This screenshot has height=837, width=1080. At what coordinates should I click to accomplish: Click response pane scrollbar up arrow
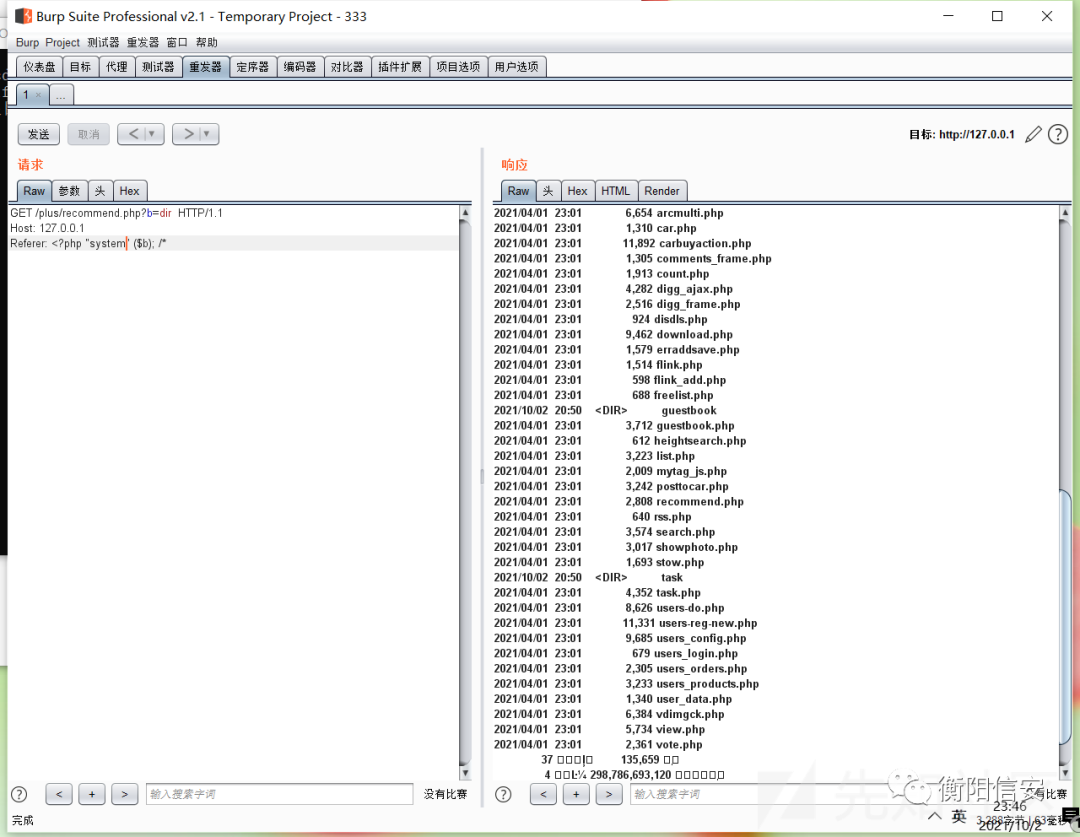[1066, 213]
